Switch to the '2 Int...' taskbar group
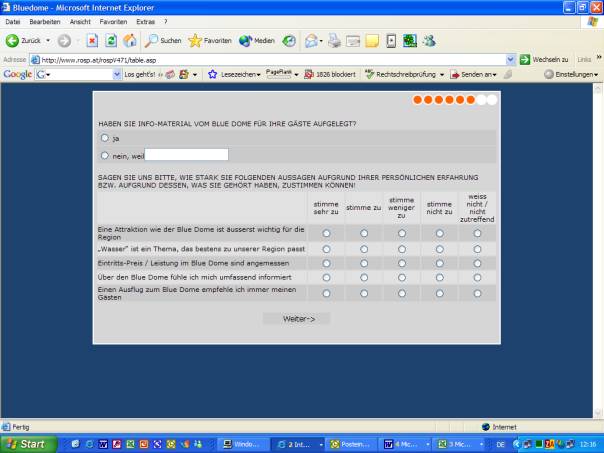The width and height of the screenshot is (604, 453). [299, 444]
